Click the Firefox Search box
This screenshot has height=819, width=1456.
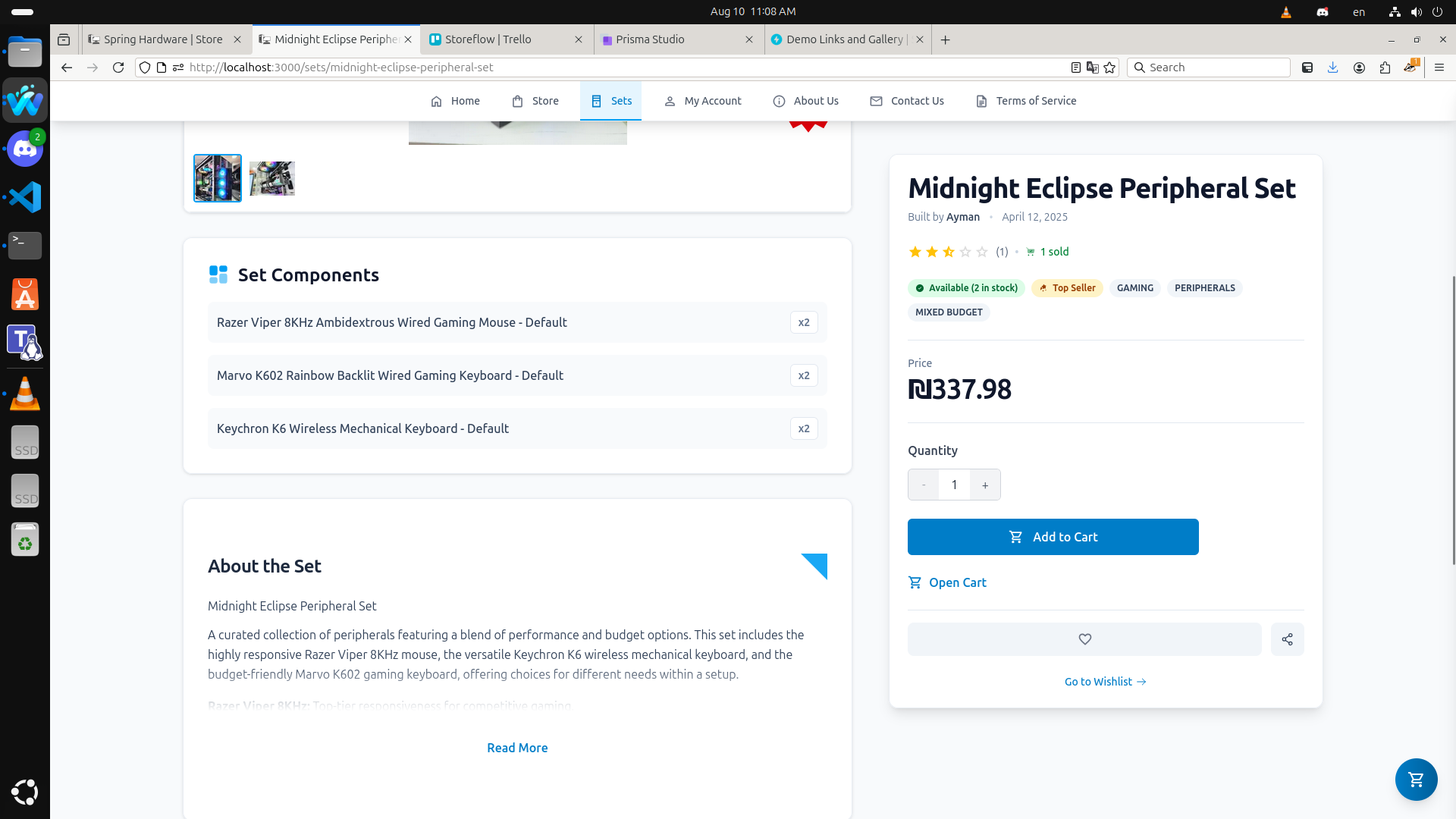click(x=1209, y=67)
